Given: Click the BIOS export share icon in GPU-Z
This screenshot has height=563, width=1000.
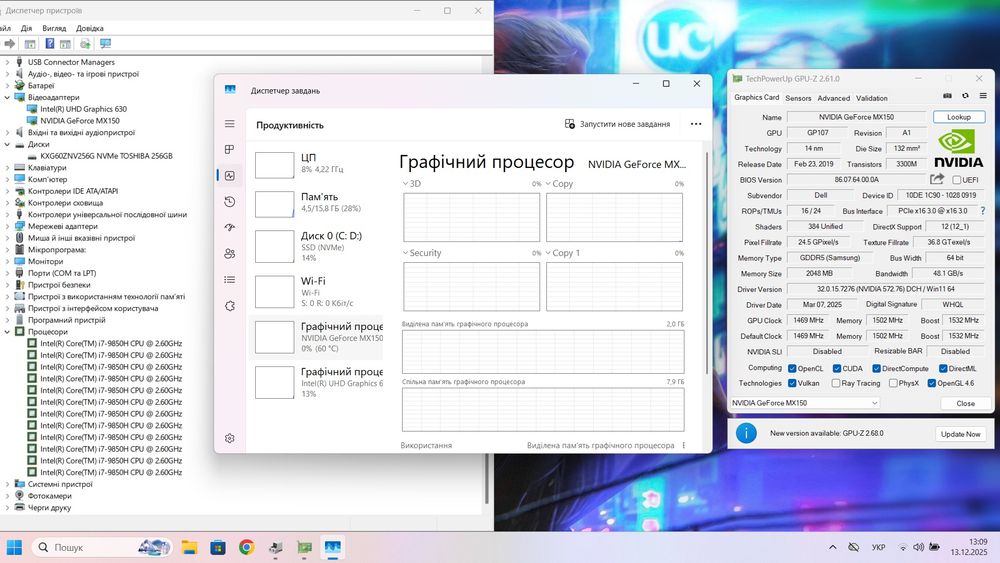Looking at the screenshot, I should click(x=937, y=179).
